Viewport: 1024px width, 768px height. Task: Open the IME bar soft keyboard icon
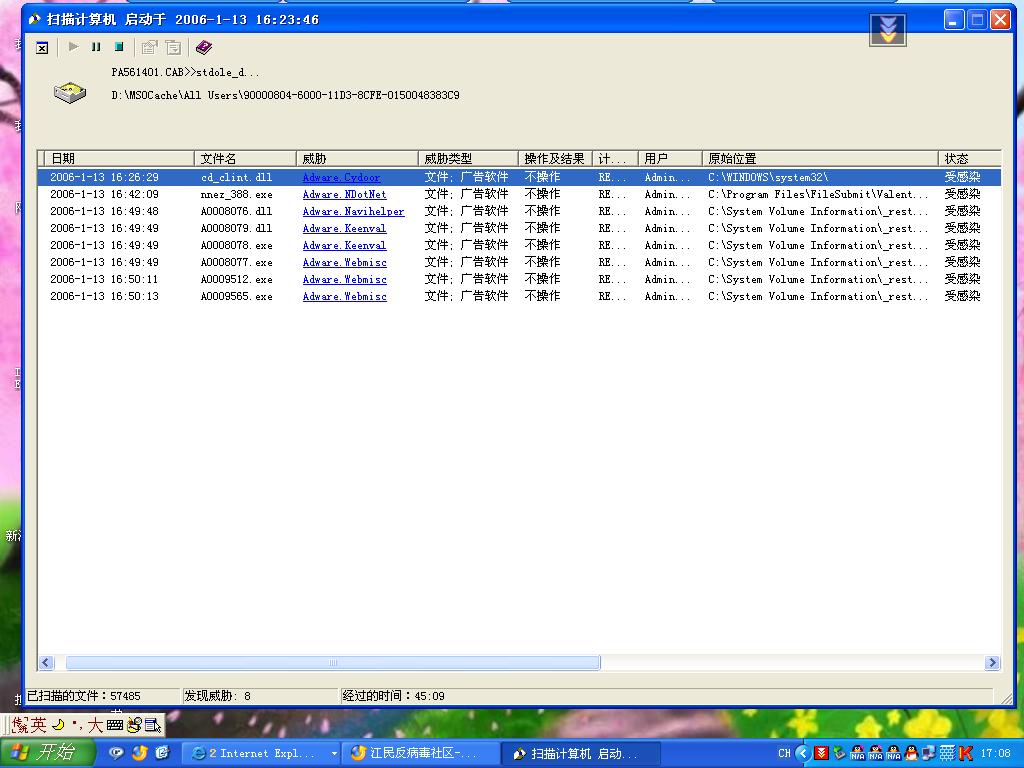(115, 725)
